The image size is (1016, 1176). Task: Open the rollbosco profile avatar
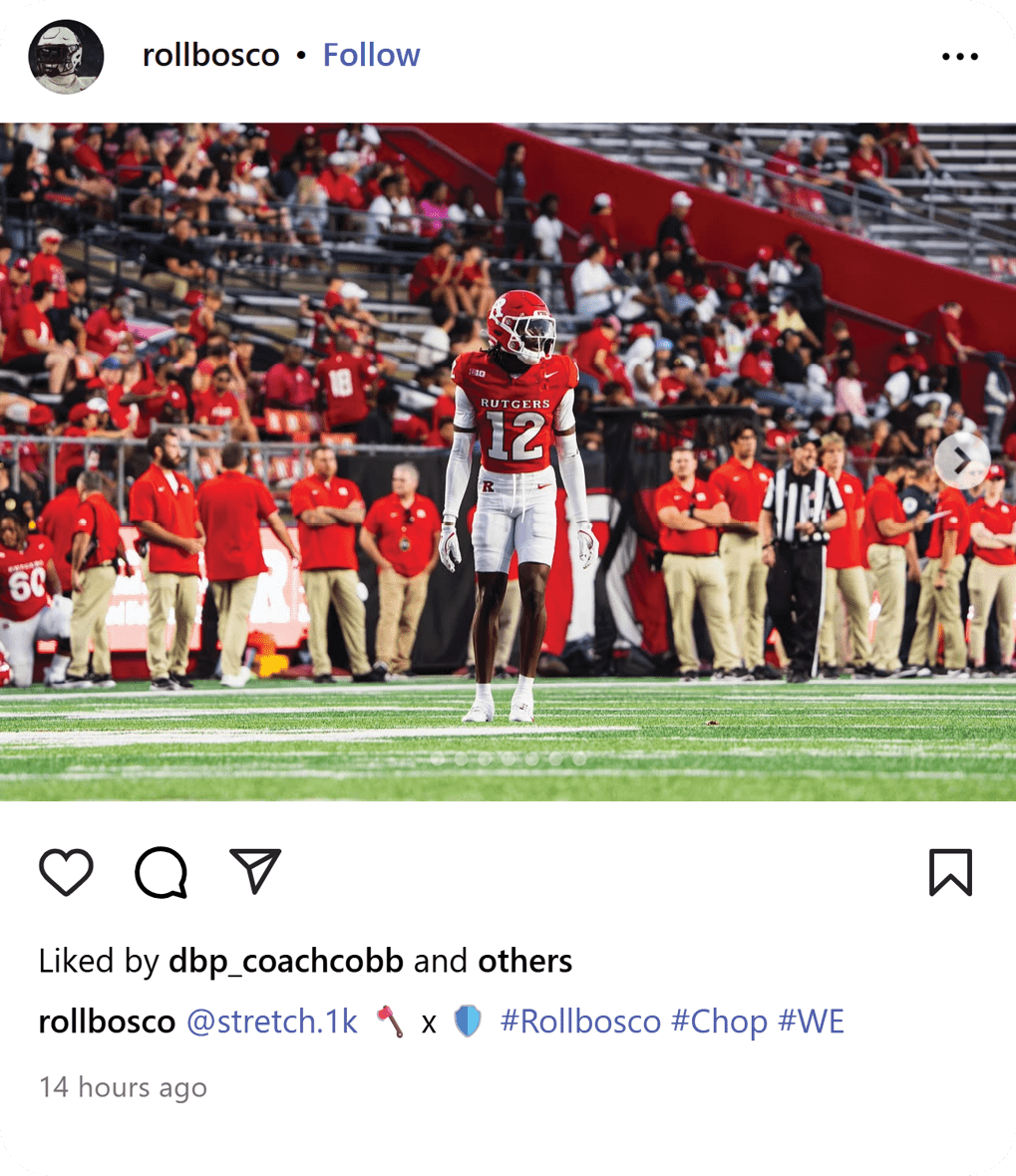point(66,56)
